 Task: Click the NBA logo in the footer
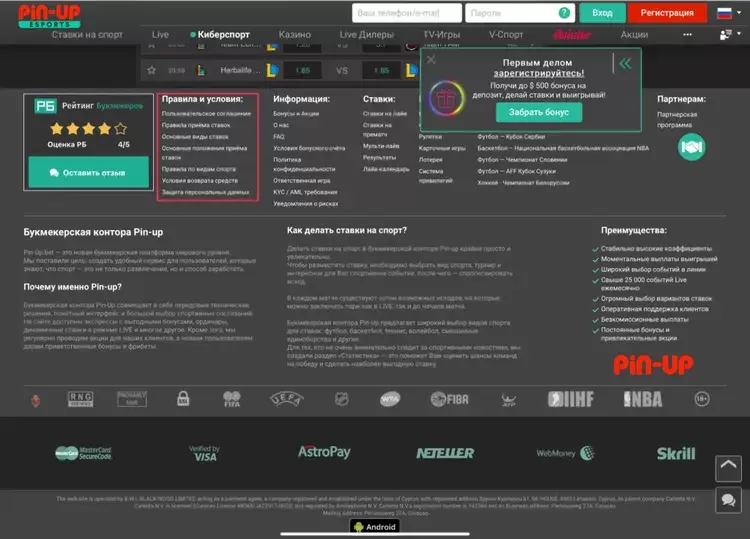[643, 399]
